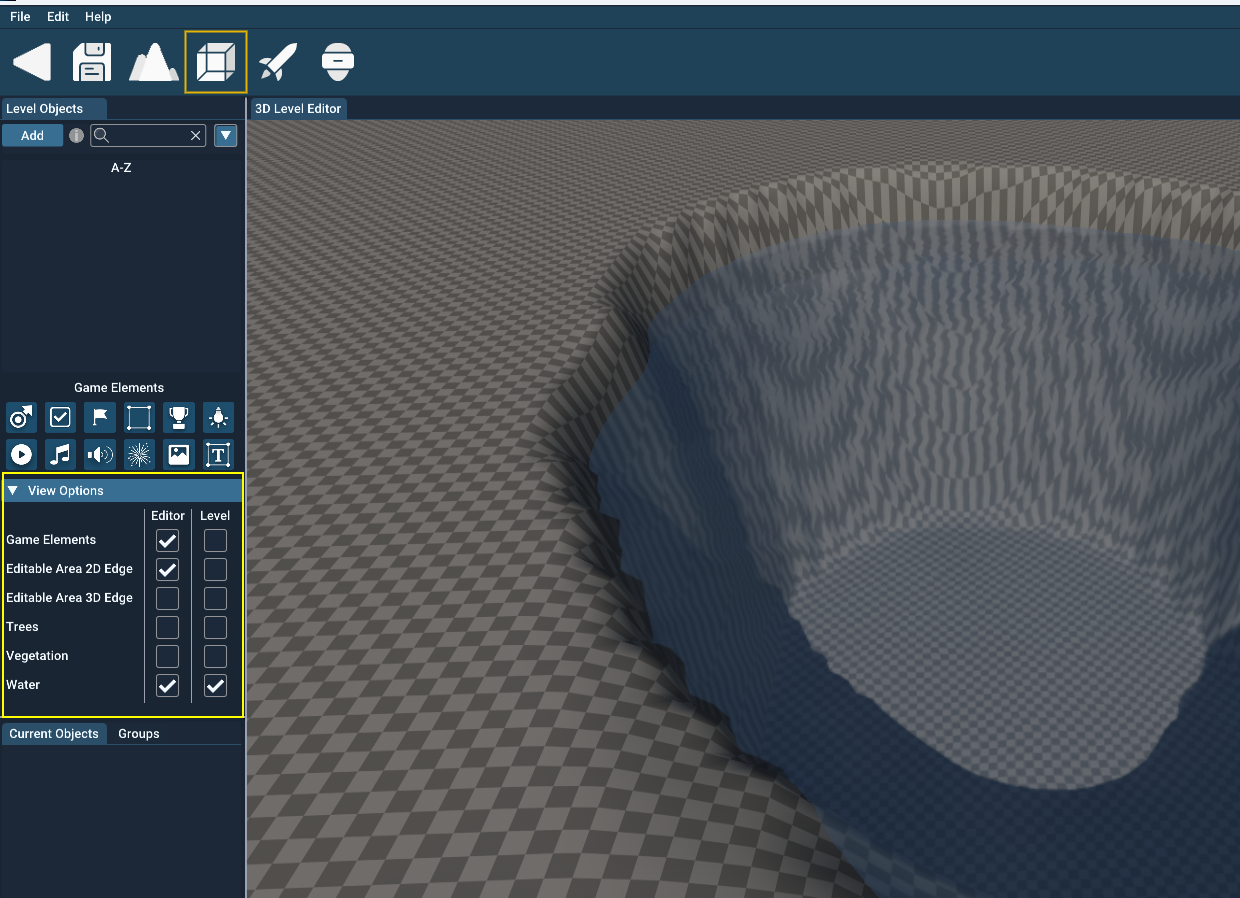Switch to the Groups tab
The height and width of the screenshot is (898, 1240).
pyautogui.click(x=138, y=733)
